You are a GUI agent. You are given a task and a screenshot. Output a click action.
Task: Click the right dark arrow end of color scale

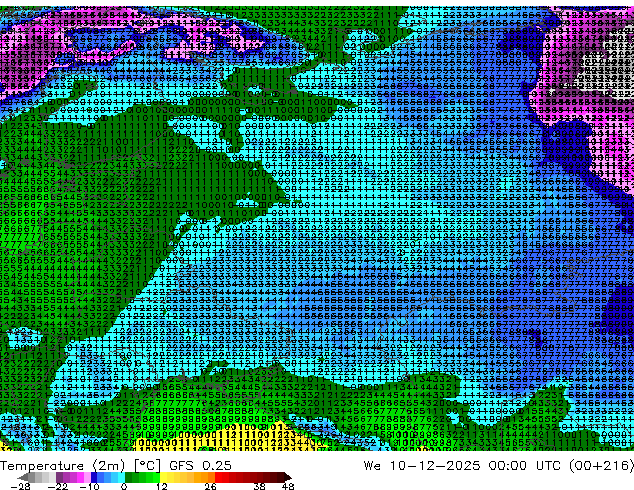pos(287,477)
